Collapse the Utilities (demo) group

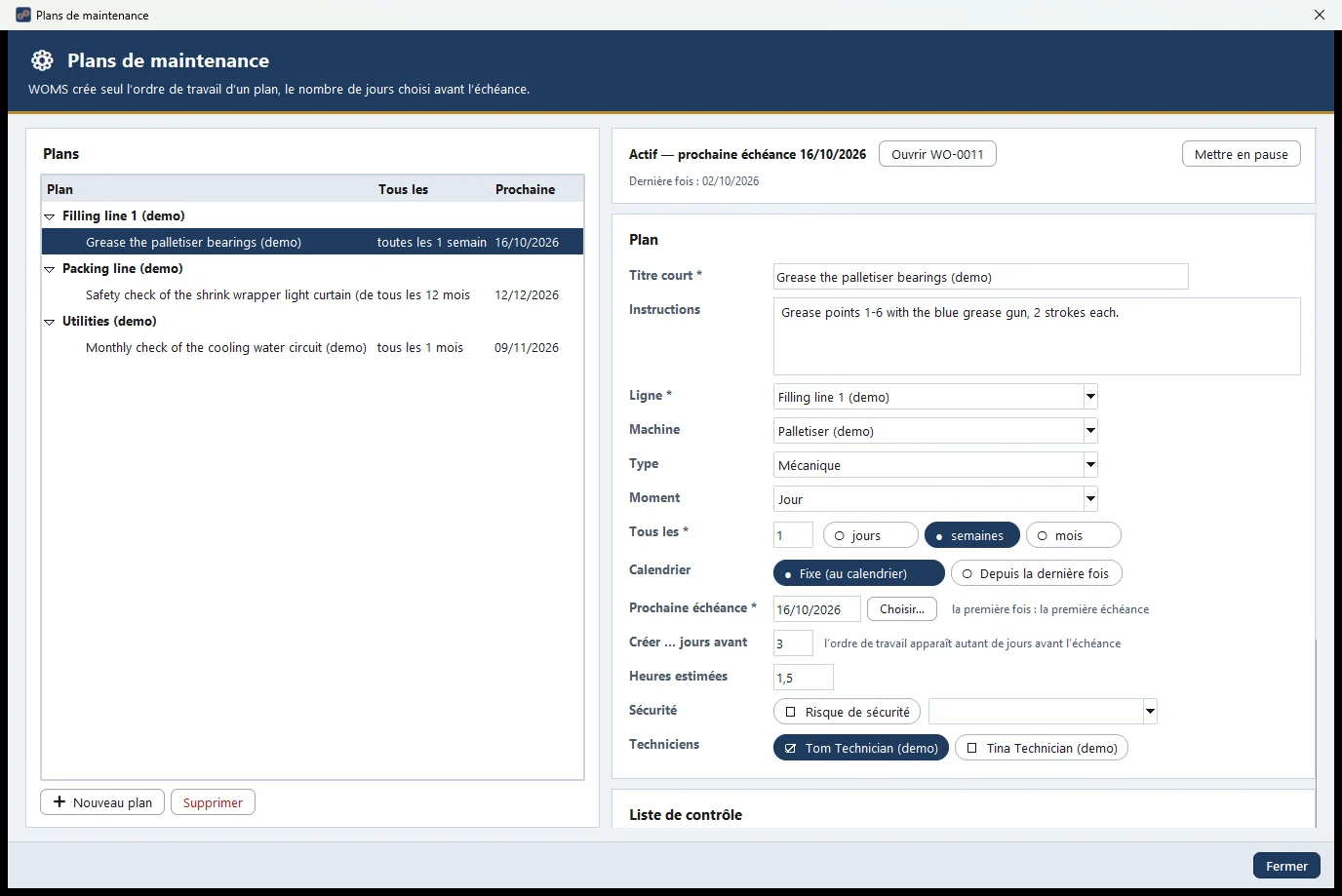coord(50,322)
